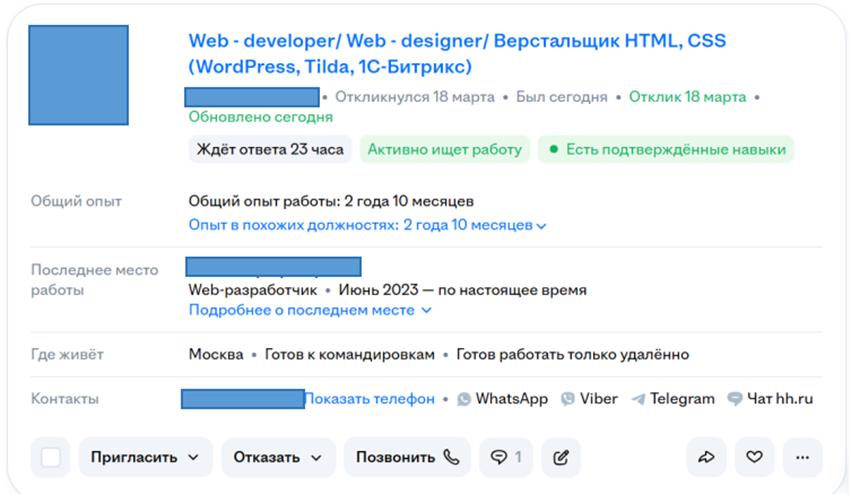The height and width of the screenshot is (503, 851).
Task: Contact the candidate via Viber
Action: (589, 399)
